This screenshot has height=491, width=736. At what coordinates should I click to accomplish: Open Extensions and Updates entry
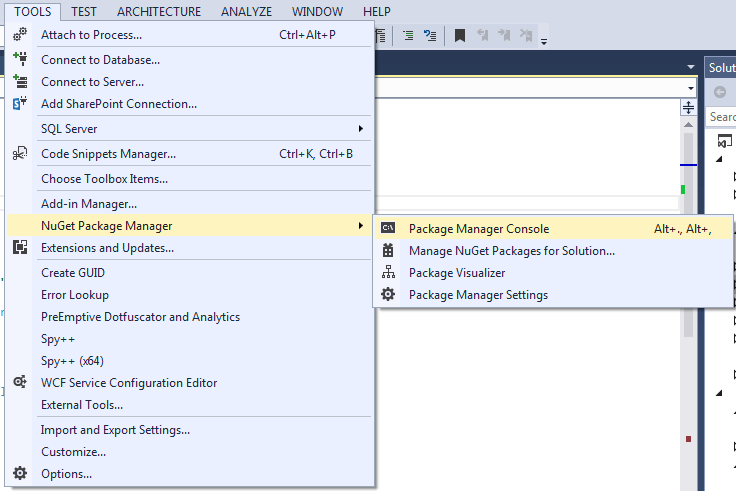(x=190, y=247)
